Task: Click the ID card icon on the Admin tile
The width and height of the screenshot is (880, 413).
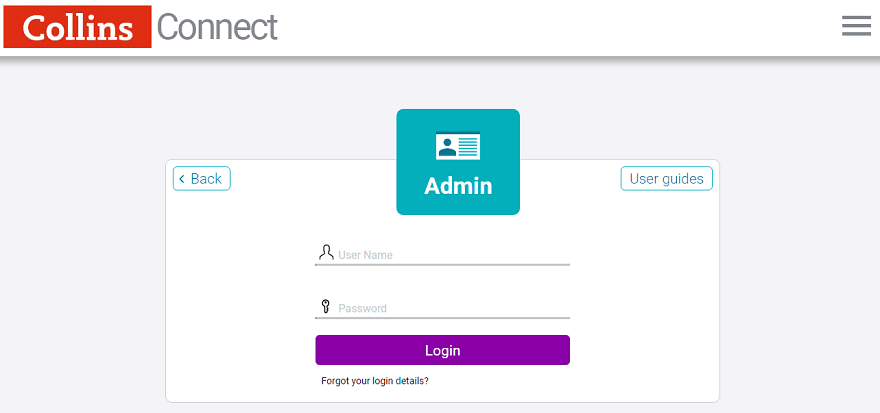Action: tap(458, 146)
